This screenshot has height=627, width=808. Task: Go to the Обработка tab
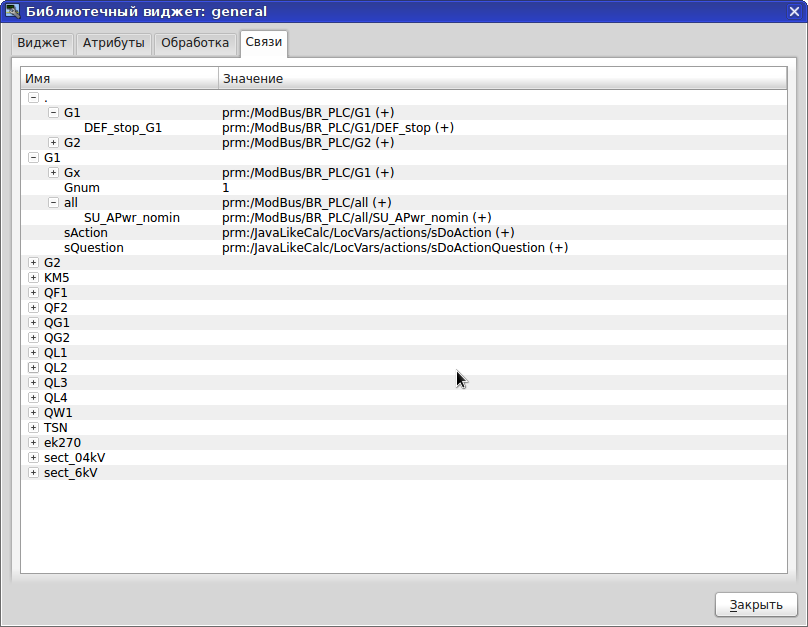coord(195,43)
